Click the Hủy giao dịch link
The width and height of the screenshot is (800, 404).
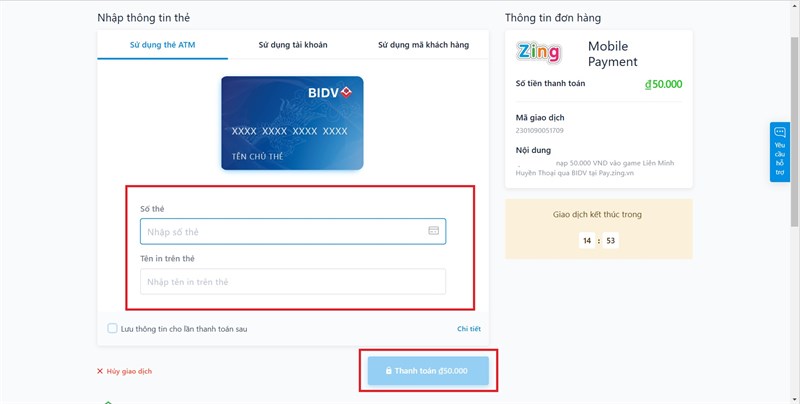tap(129, 371)
